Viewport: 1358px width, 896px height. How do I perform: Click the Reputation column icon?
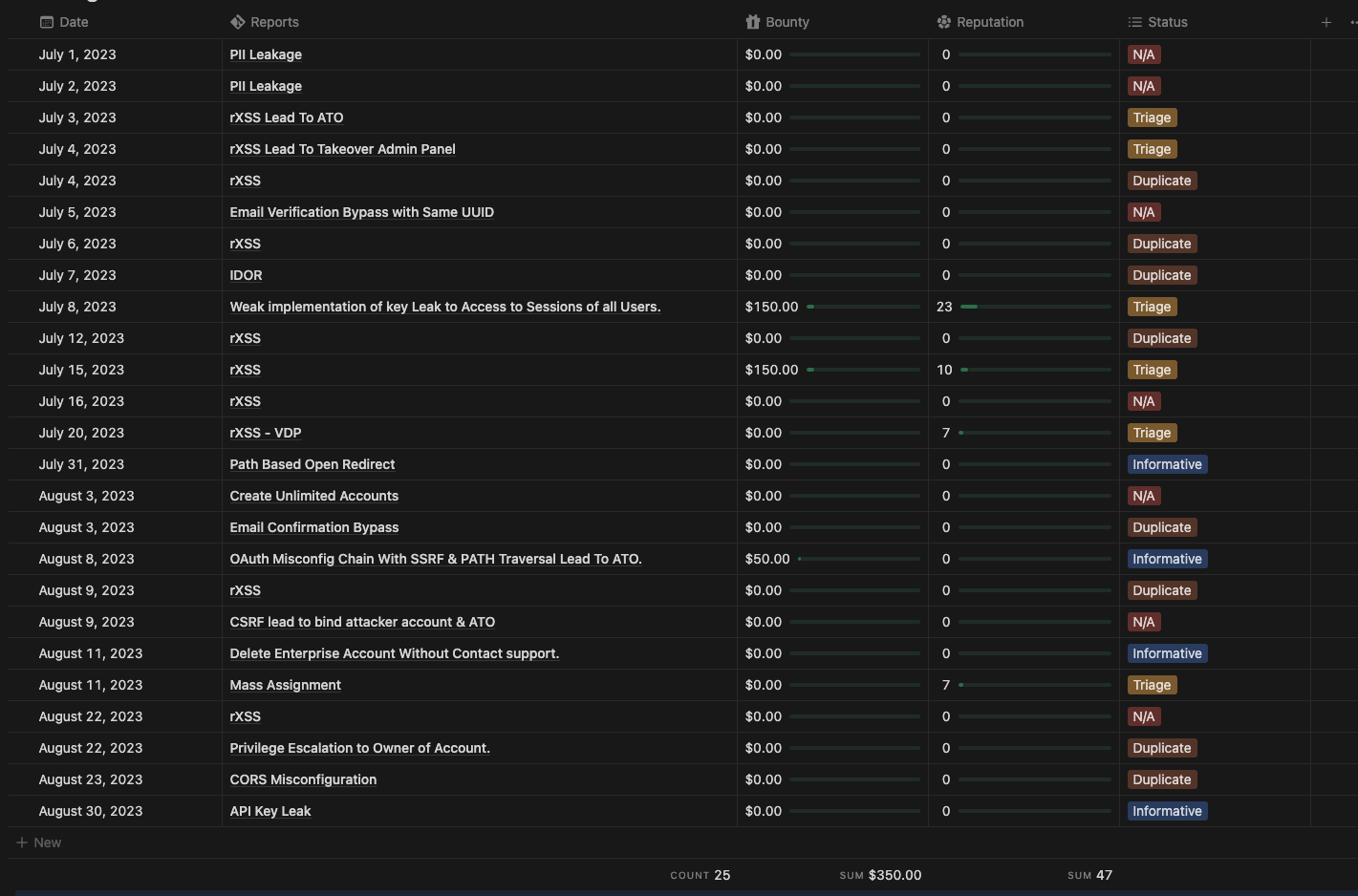[944, 22]
